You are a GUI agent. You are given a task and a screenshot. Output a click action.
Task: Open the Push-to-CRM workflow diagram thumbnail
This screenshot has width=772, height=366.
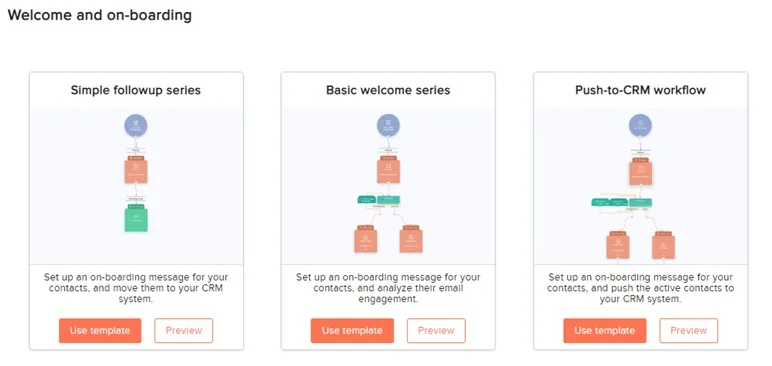(641, 186)
